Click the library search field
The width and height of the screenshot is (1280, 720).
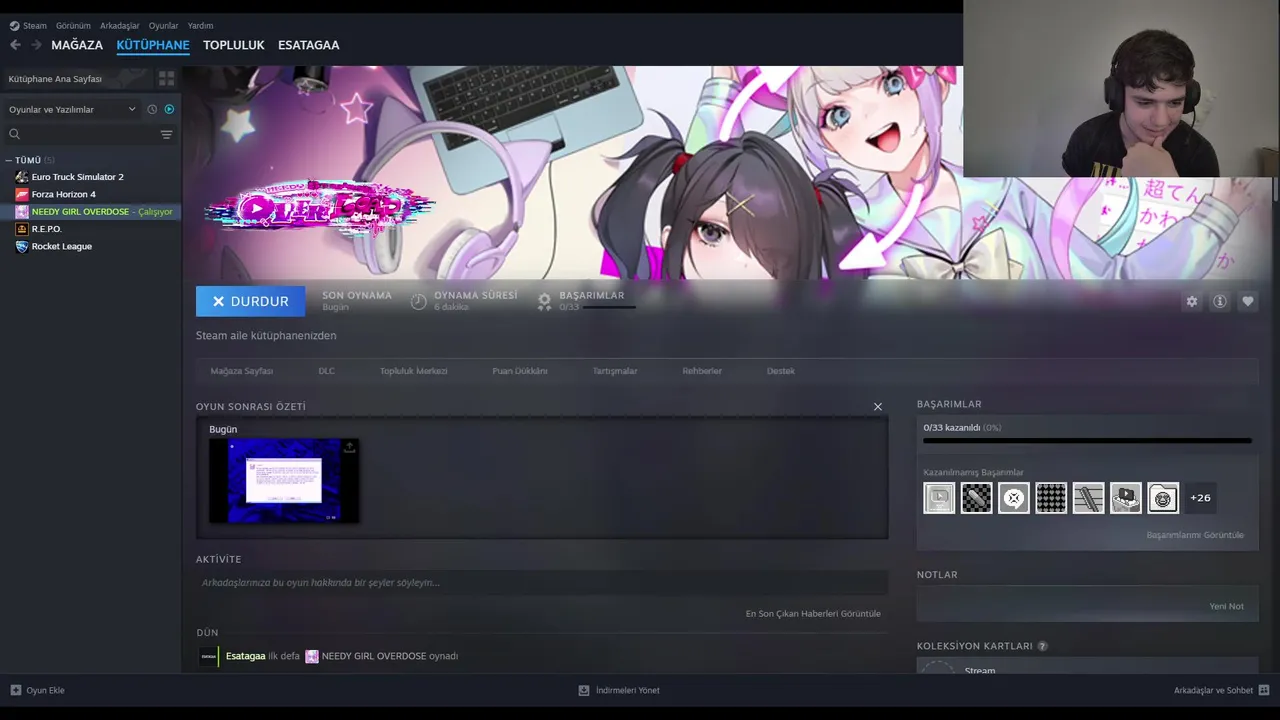[80, 134]
